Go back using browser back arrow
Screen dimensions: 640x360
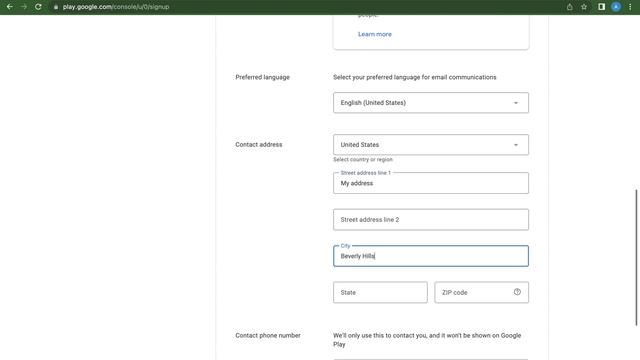[x=9, y=7]
